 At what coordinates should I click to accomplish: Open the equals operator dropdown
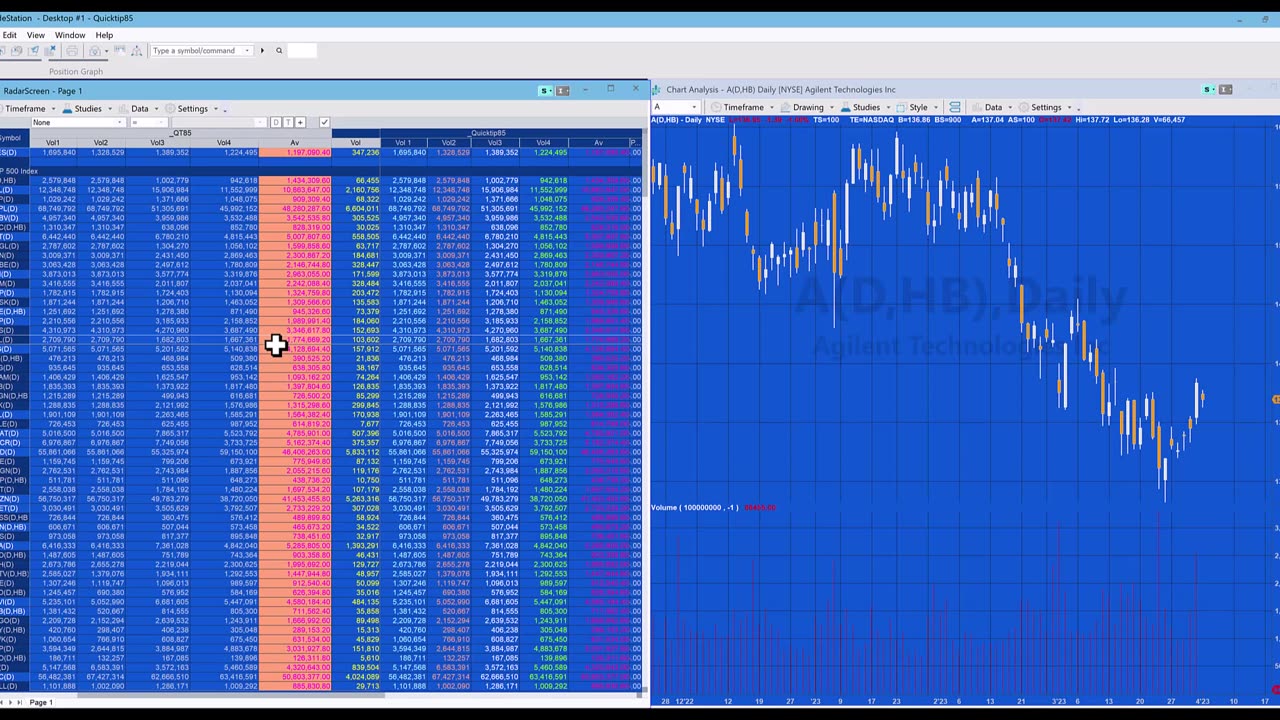[x=147, y=122]
